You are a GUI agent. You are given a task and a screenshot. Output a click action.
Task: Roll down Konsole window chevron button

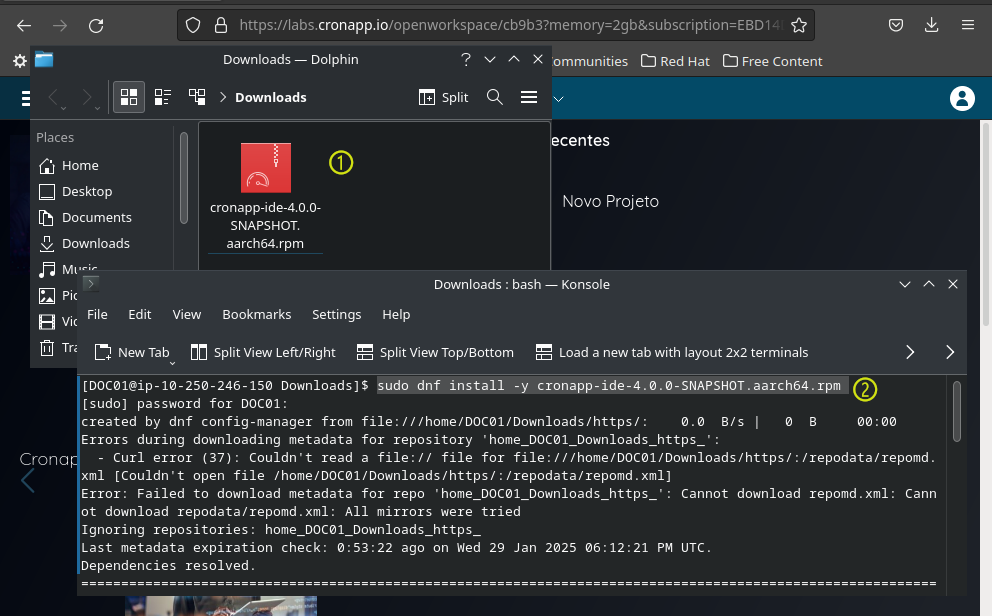click(x=905, y=285)
